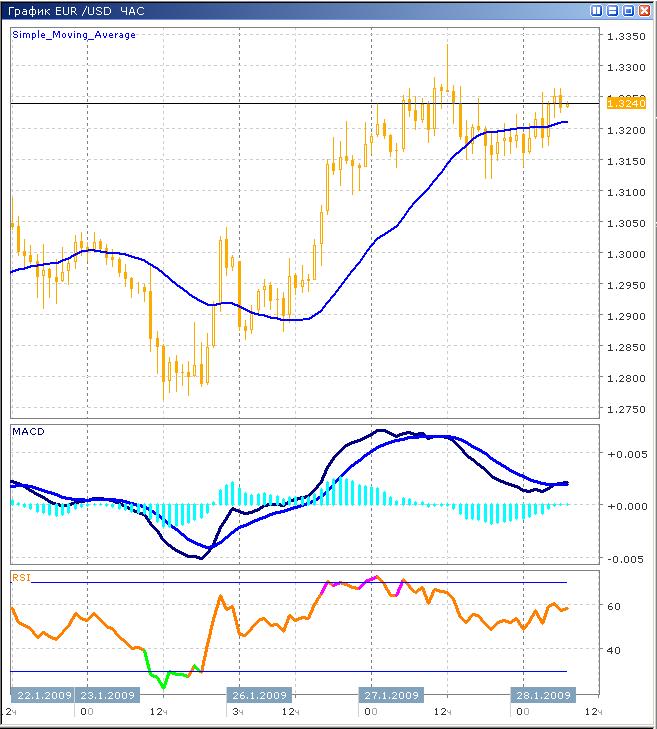Select the 22.1.2009 date marker

[41, 695]
